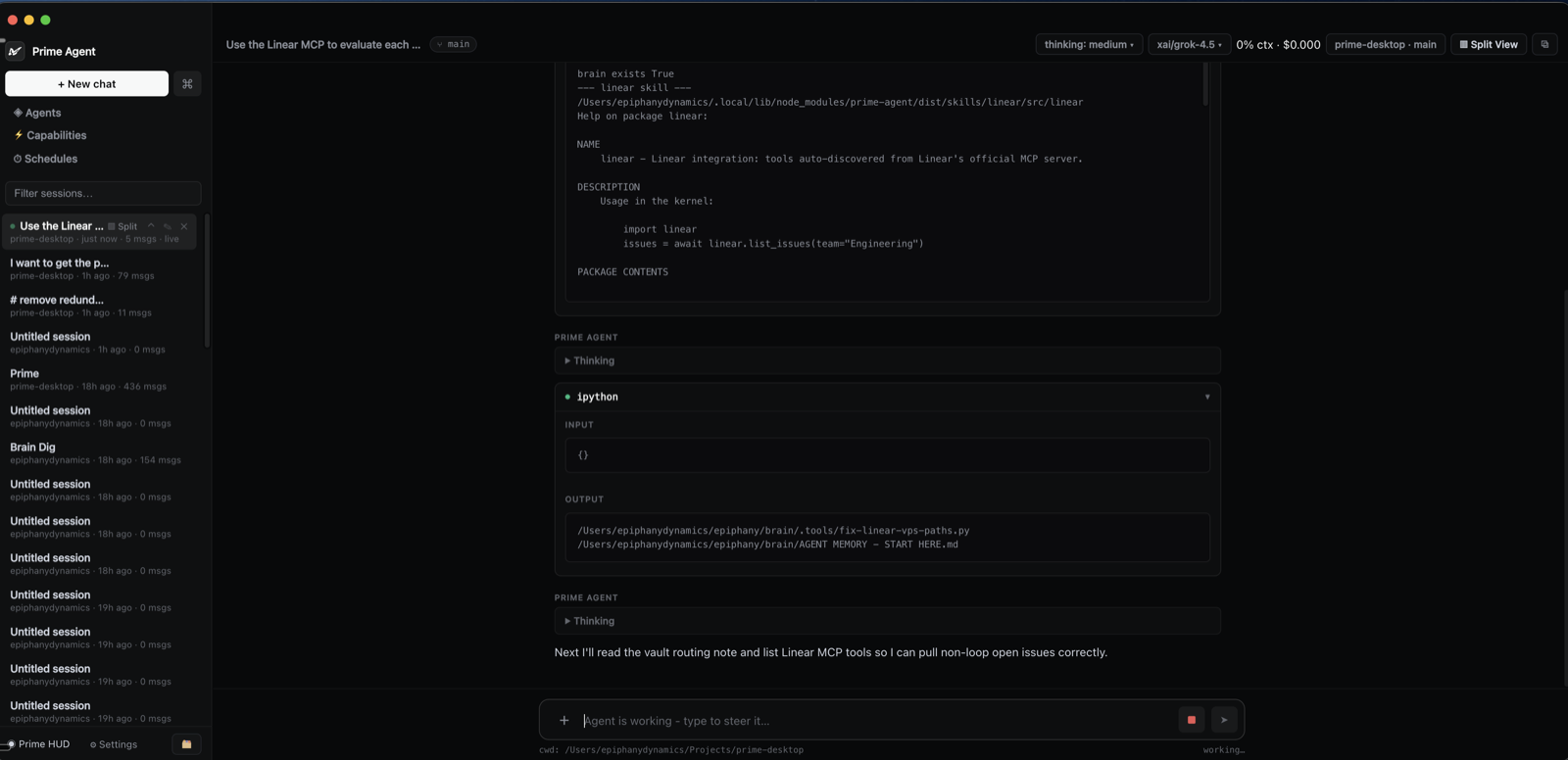This screenshot has height=760, width=1568.
Task: Open Settings in sidebar footer
Action: coord(114,744)
